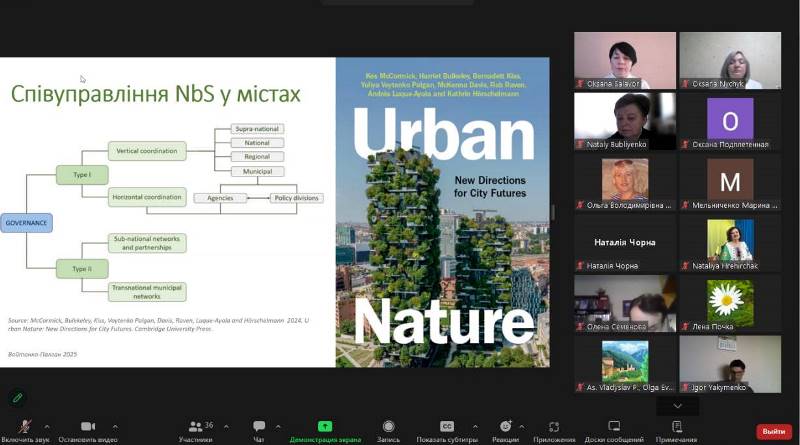Expand audio options arrow next to microphone
The height and width of the screenshot is (445, 800).
coord(46,426)
